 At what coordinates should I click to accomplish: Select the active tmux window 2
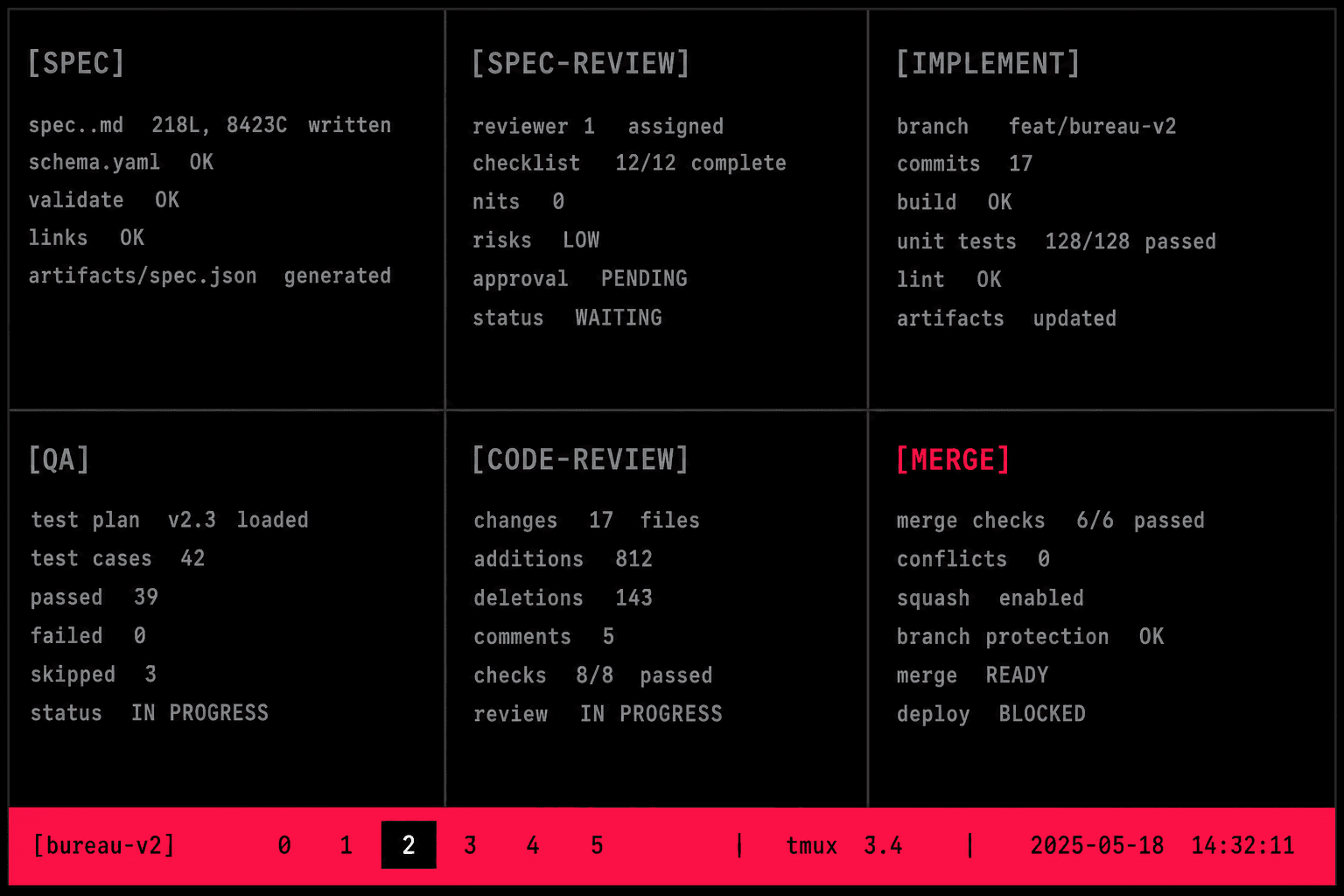(409, 845)
